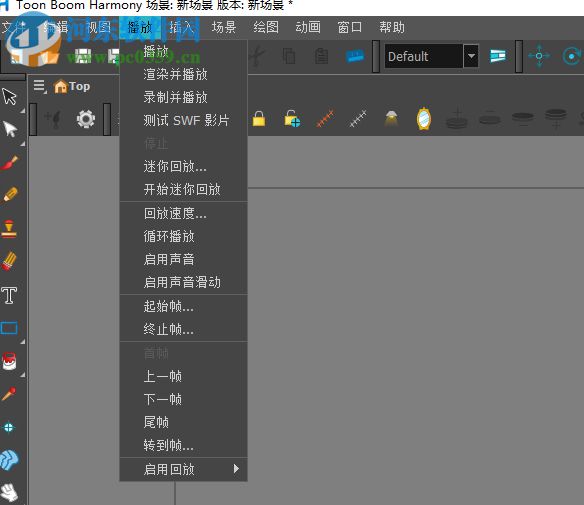Select the Paint bucket tool
Image resolution: width=584 pixels, height=505 pixels.
(9, 361)
